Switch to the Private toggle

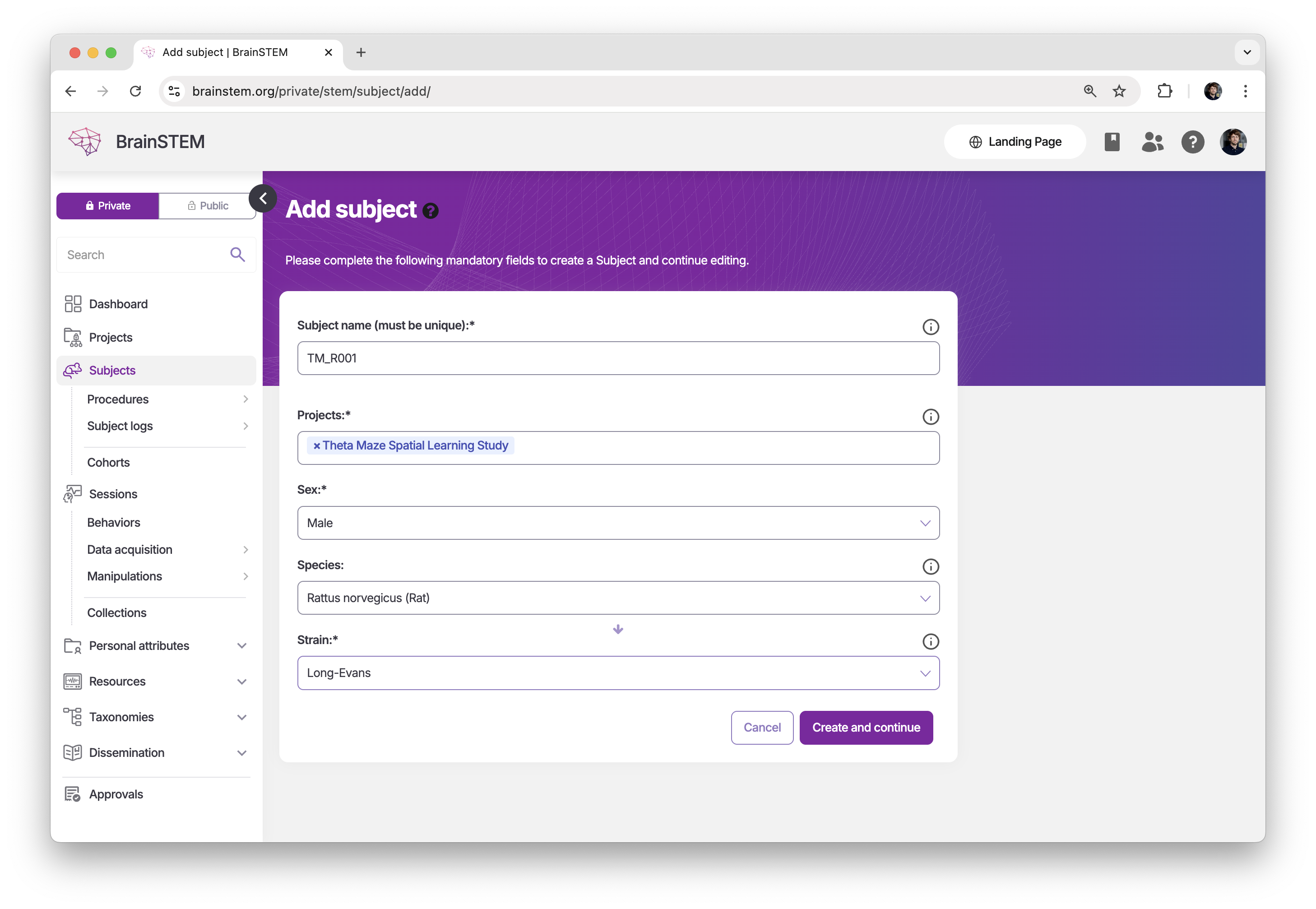click(x=107, y=206)
